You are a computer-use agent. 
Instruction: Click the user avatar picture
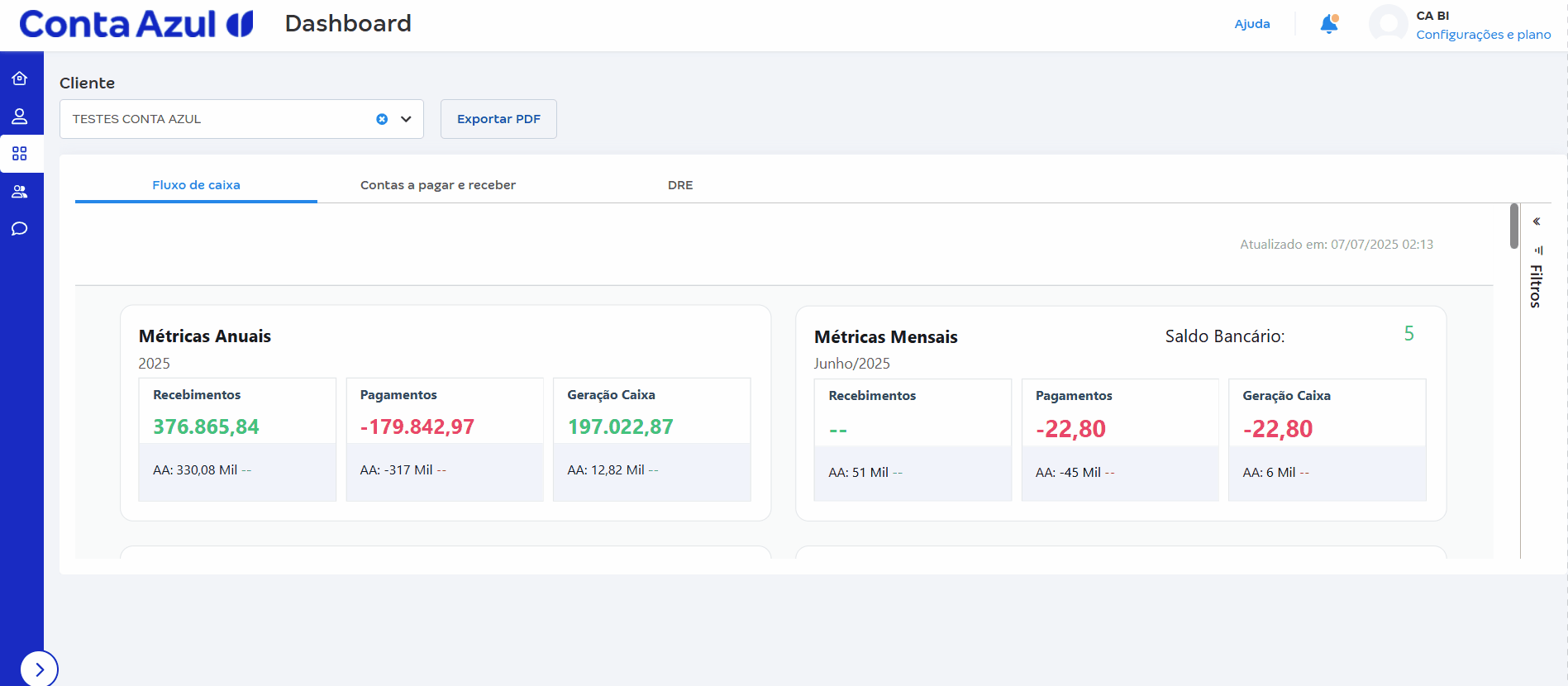(1389, 24)
